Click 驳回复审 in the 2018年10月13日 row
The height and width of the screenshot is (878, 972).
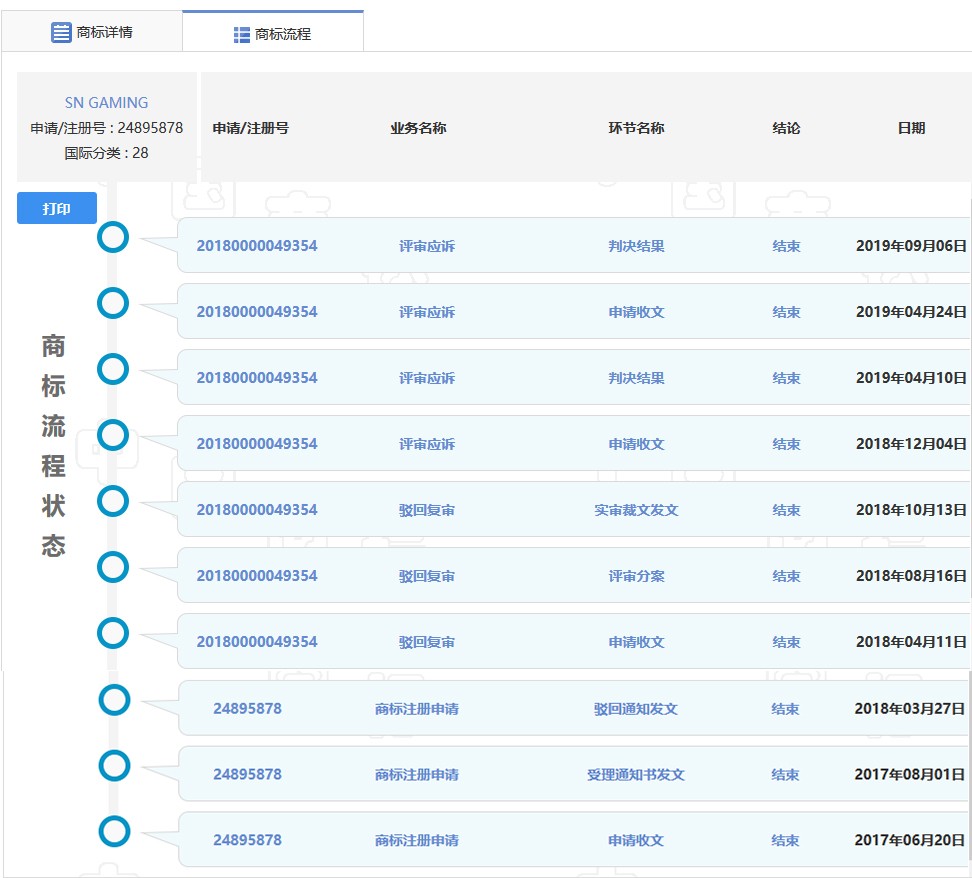[426, 510]
